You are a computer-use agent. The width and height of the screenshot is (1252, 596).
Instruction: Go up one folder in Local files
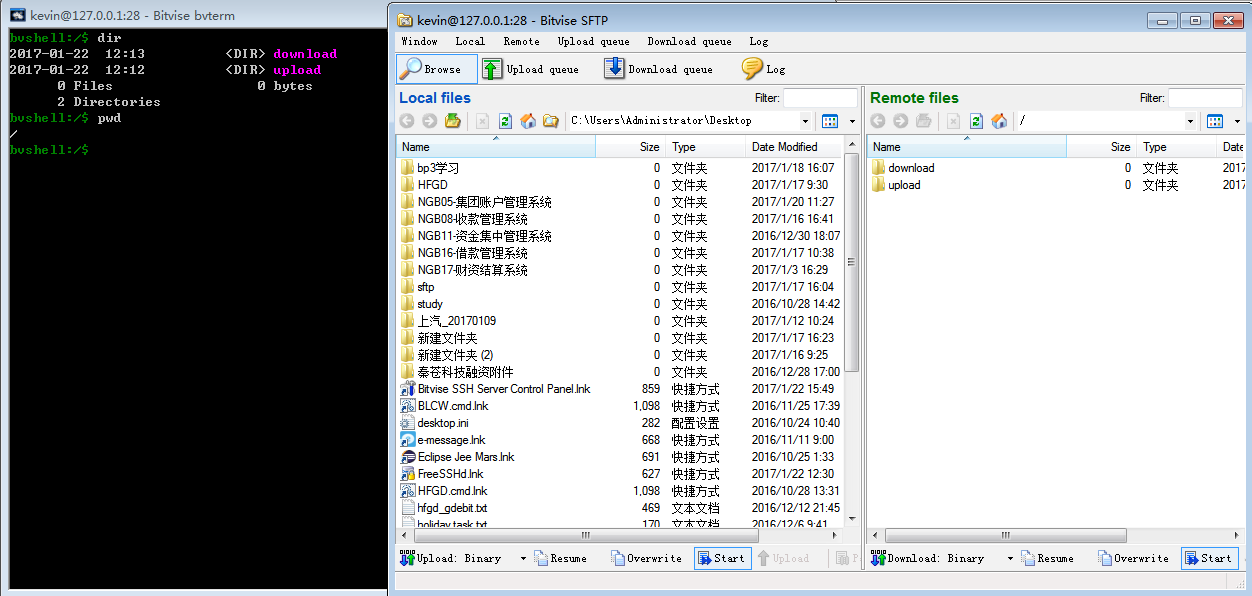pyautogui.click(x=453, y=121)
